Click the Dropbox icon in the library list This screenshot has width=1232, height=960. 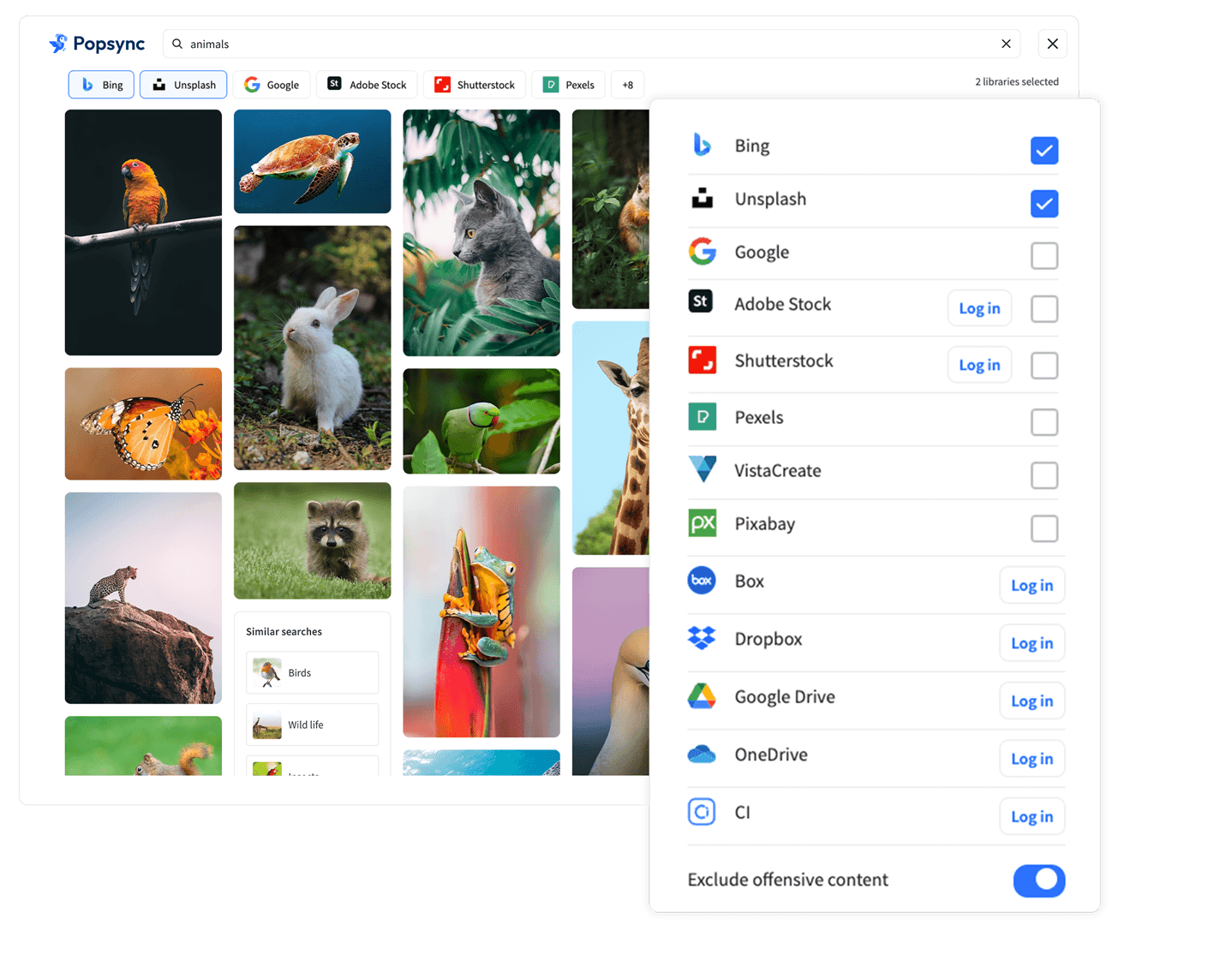702,639
